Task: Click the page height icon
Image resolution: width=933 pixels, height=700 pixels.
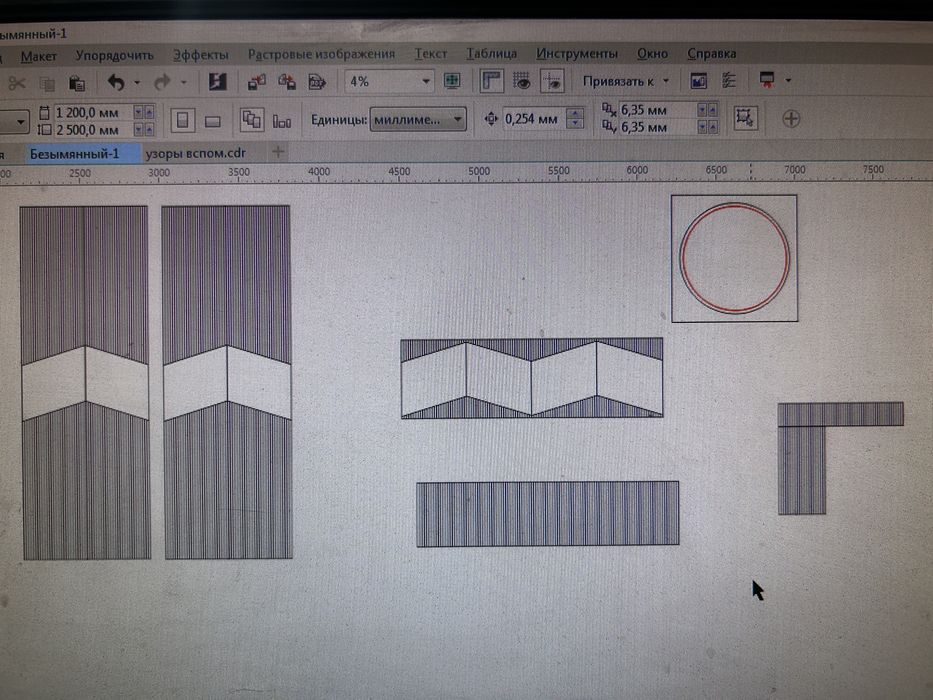Action: [45, 130]
